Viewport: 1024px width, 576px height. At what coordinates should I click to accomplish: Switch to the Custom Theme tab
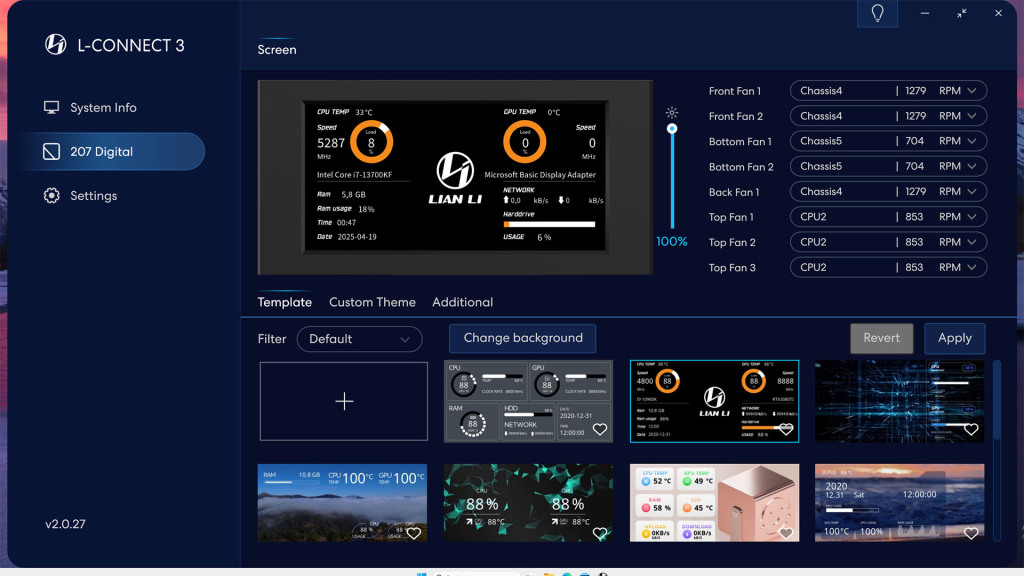click(x=372, y=302)
